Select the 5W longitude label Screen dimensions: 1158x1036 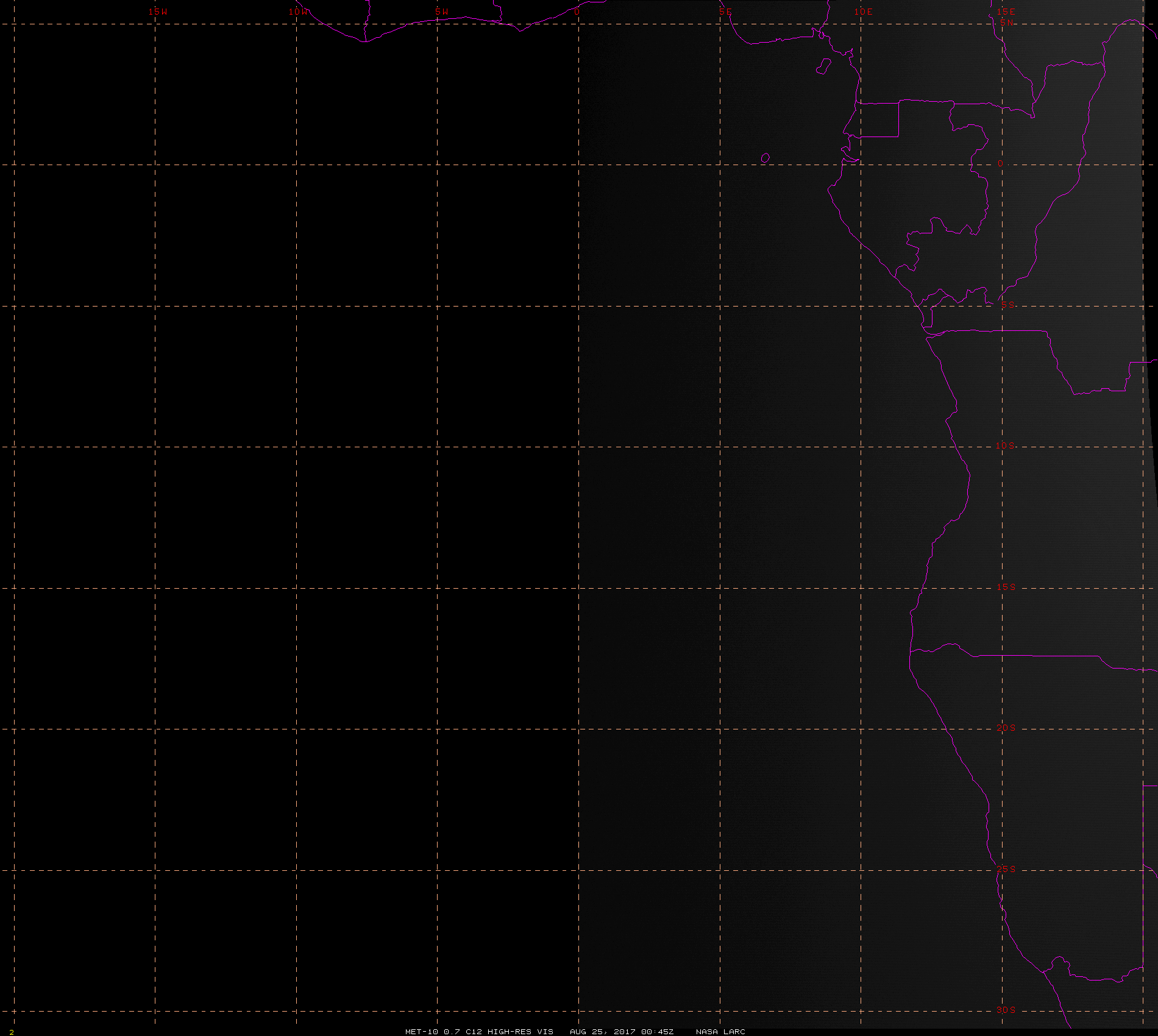tap(442, 12)
